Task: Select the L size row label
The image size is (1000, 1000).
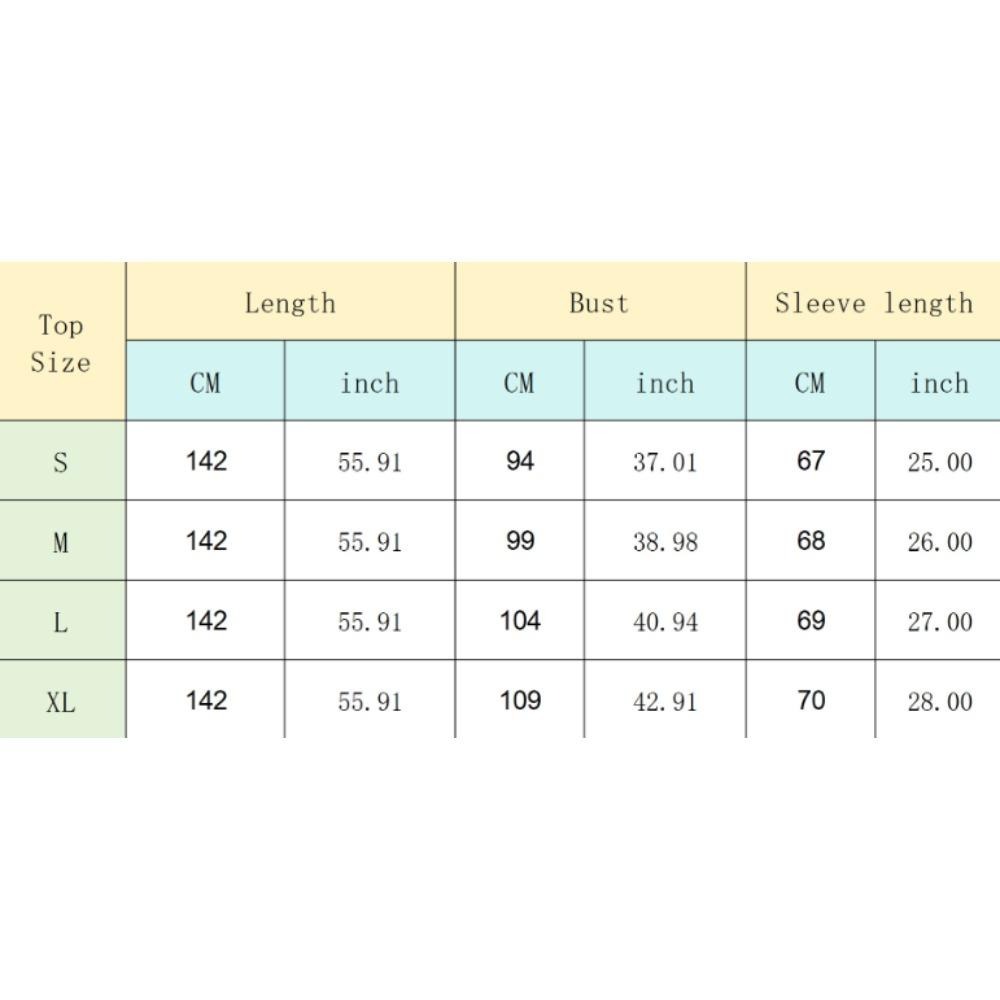Action: pyautogui.click(x=61, y=622)
